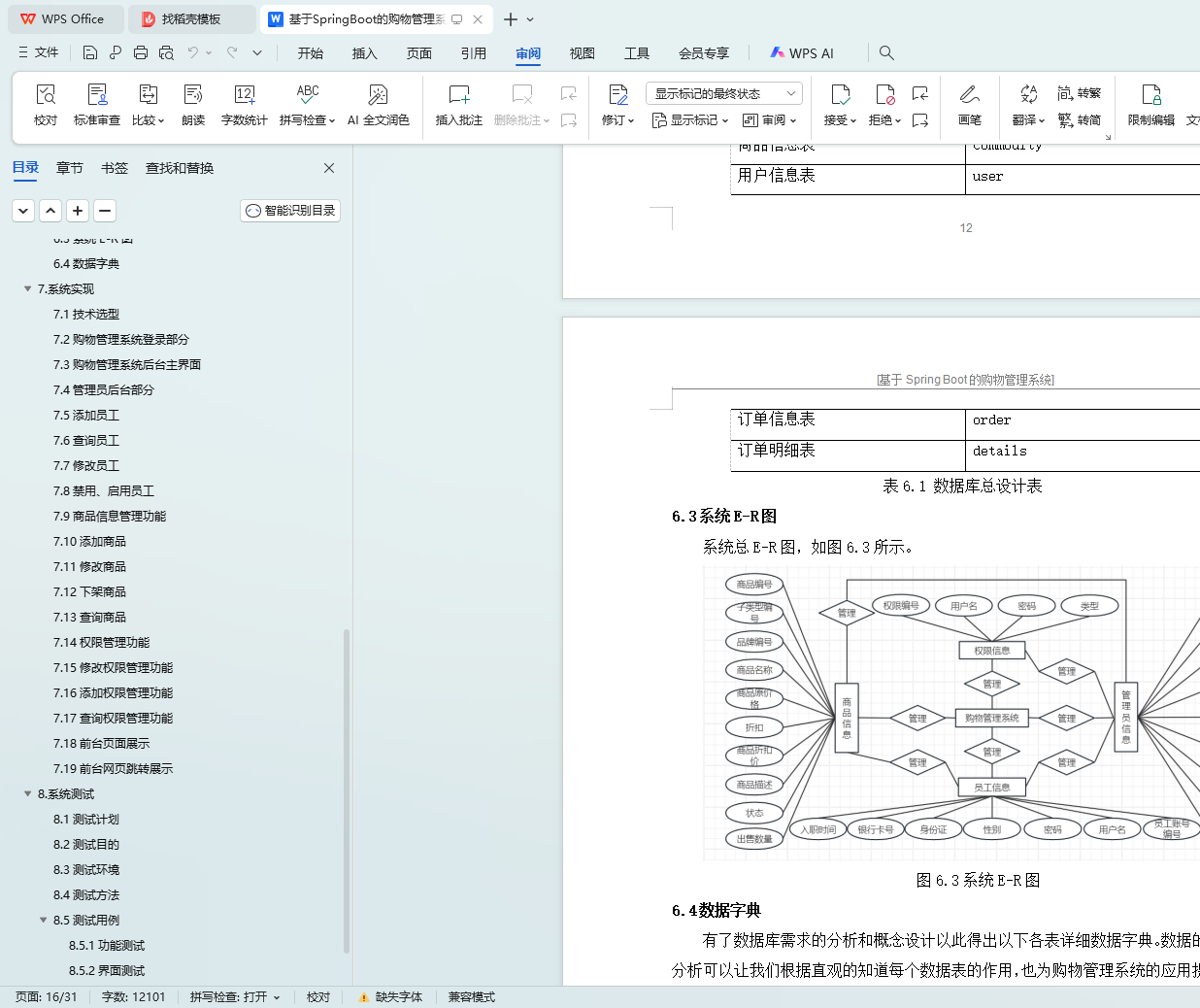This screenshot has width=1200, height=1008.
Task: Switch to the 引用 ribbon tab
Action: click(474, 53)
